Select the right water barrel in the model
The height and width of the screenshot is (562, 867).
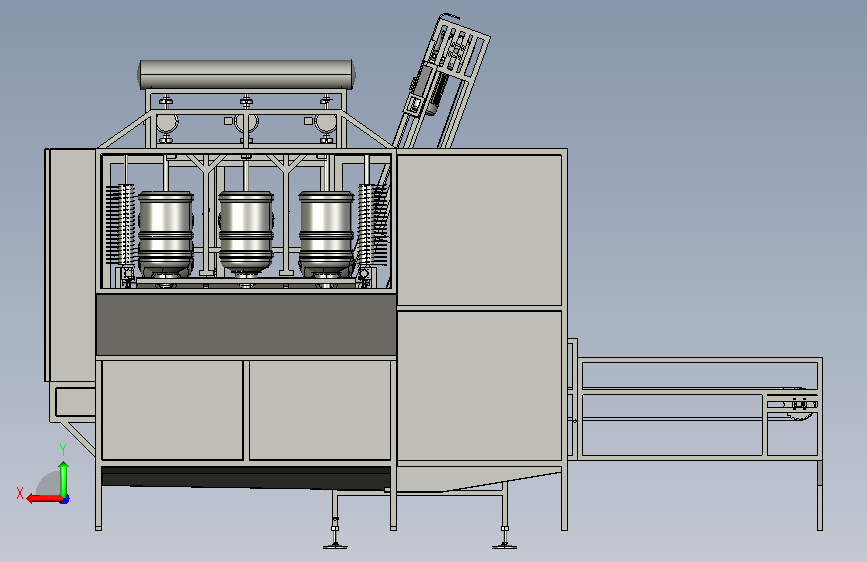(326, 233)
